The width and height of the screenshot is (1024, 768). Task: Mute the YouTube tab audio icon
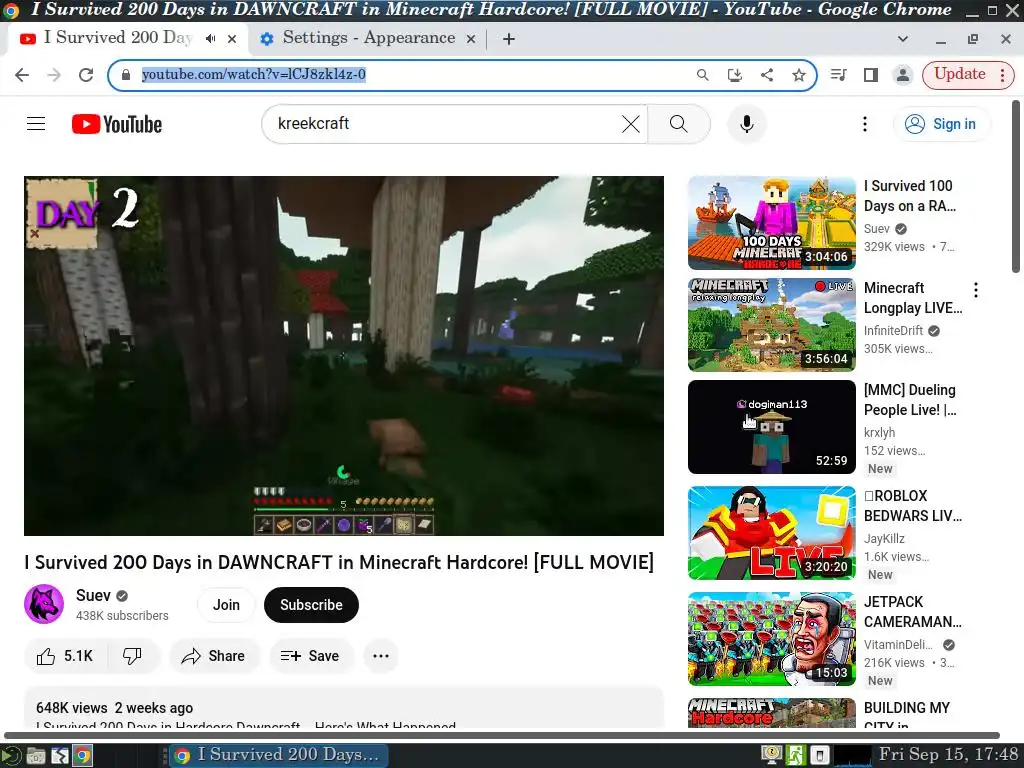tap(210, 39)
